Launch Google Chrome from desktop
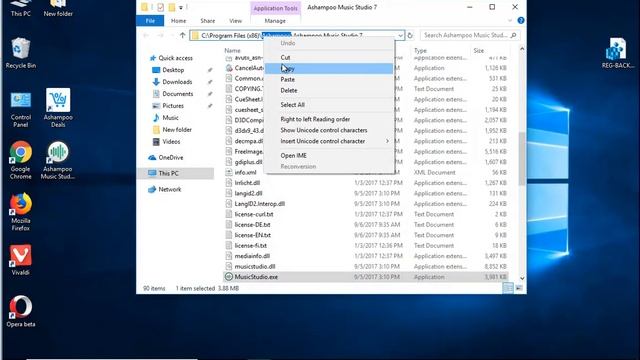This screenshot has width=640, height=360. [x=20, y=160]
